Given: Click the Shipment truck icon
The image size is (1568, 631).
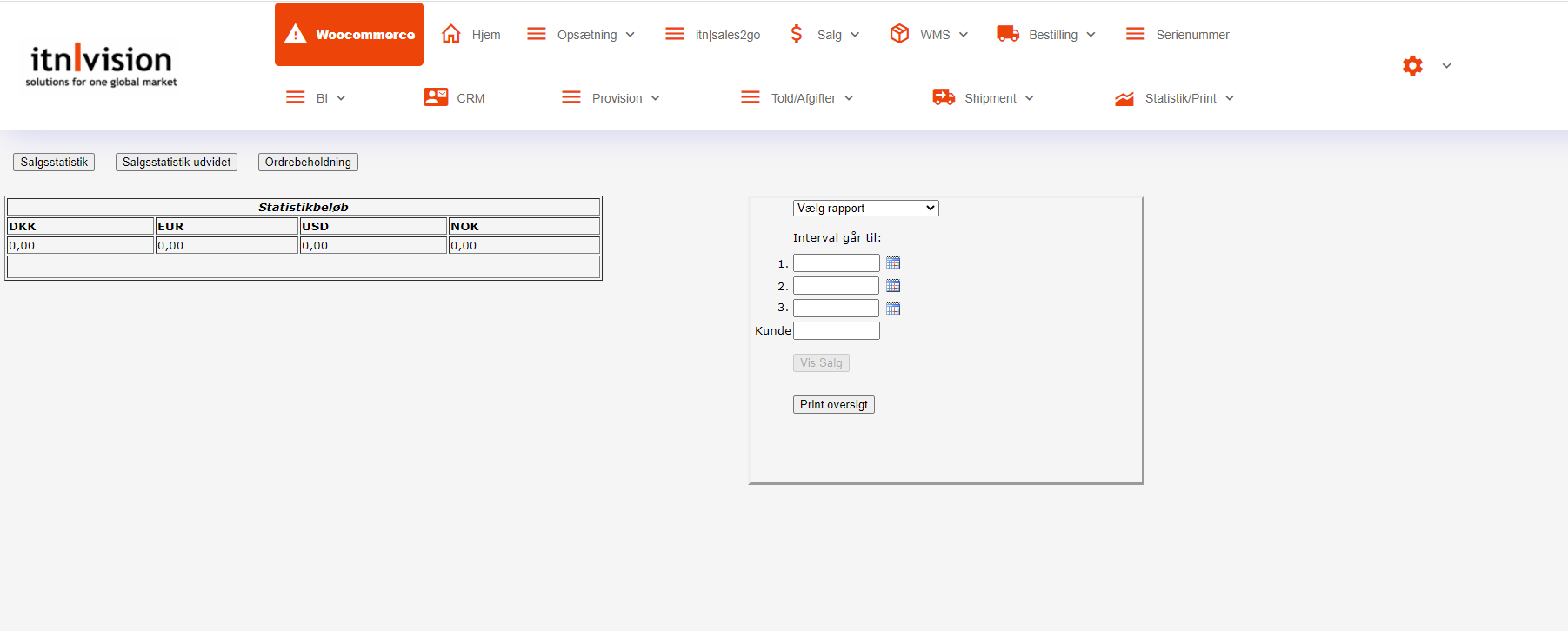Looking at the screenshot, I should [944, 97].
